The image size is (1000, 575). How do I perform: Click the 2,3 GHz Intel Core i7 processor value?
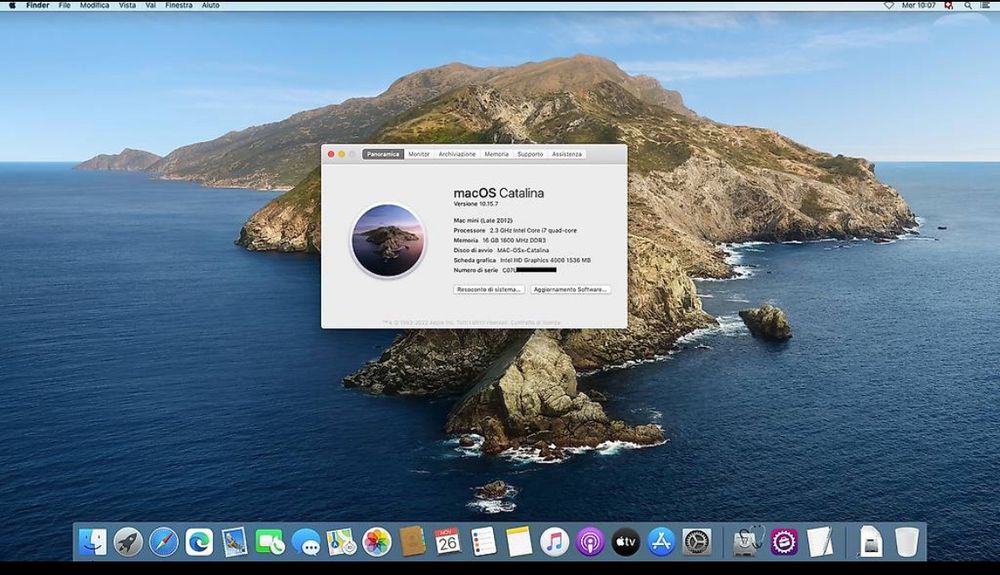pyautogui.click(x=533, y=231)
